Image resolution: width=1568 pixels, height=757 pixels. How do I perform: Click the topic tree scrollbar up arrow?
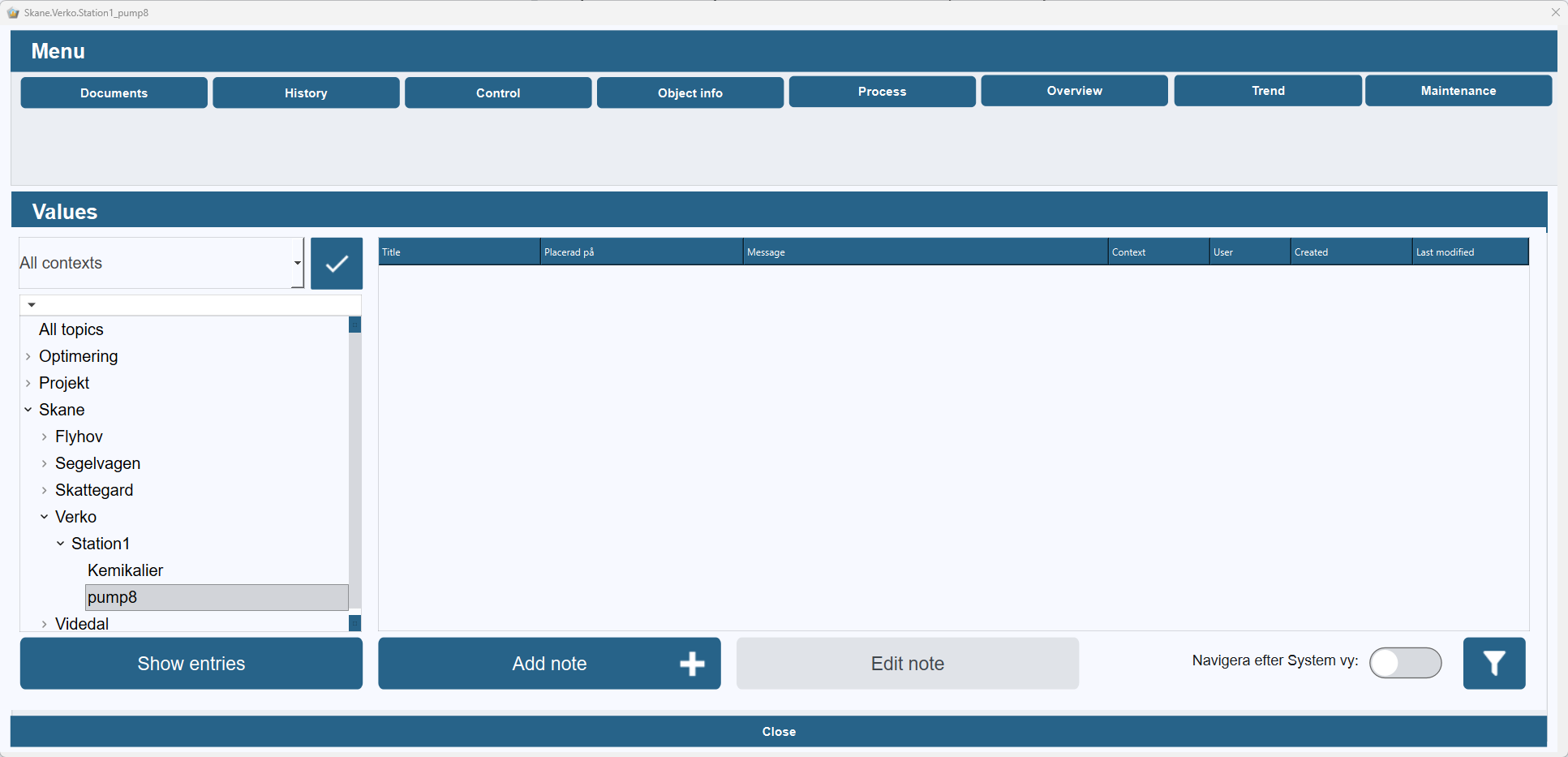[x=354, y=325]
